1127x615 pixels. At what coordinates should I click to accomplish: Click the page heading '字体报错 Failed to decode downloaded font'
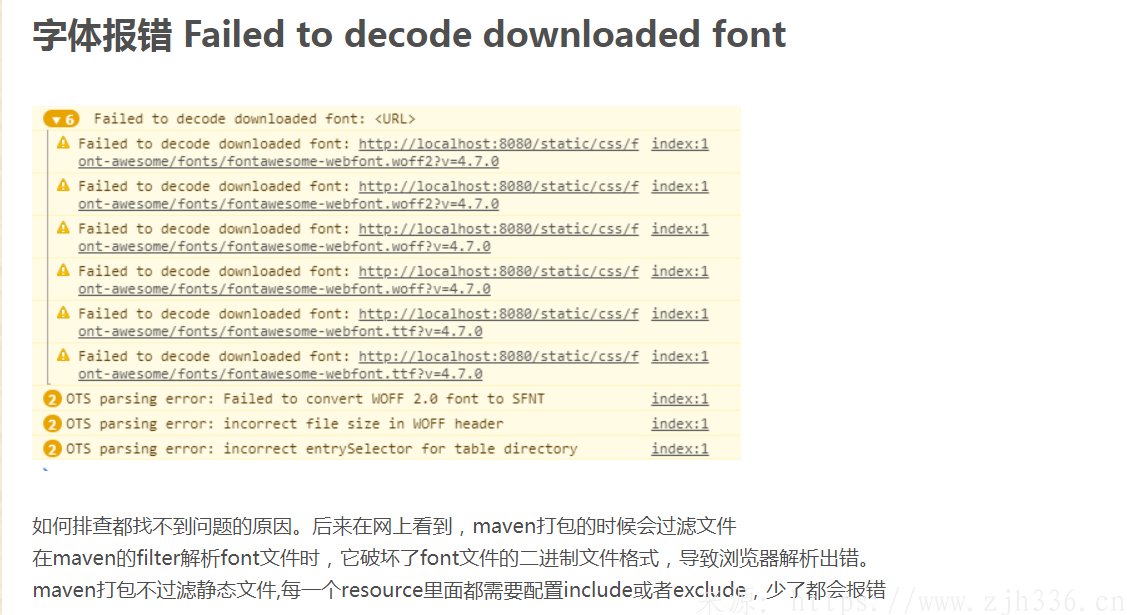(x=409, y=35)
